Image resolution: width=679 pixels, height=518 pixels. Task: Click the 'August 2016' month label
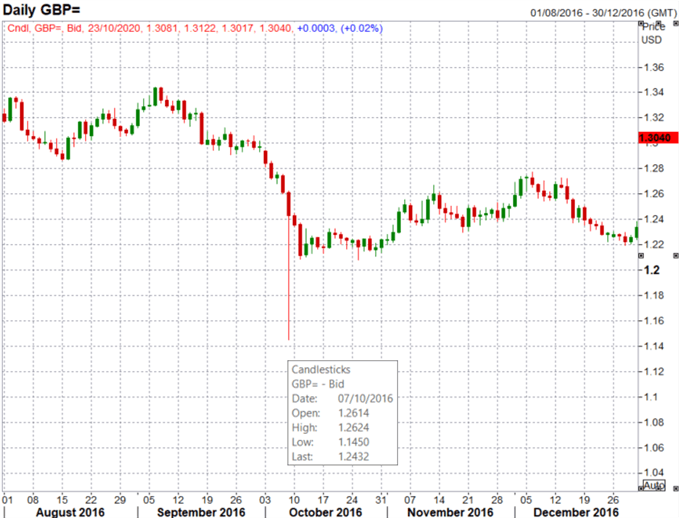click(70, 512)
